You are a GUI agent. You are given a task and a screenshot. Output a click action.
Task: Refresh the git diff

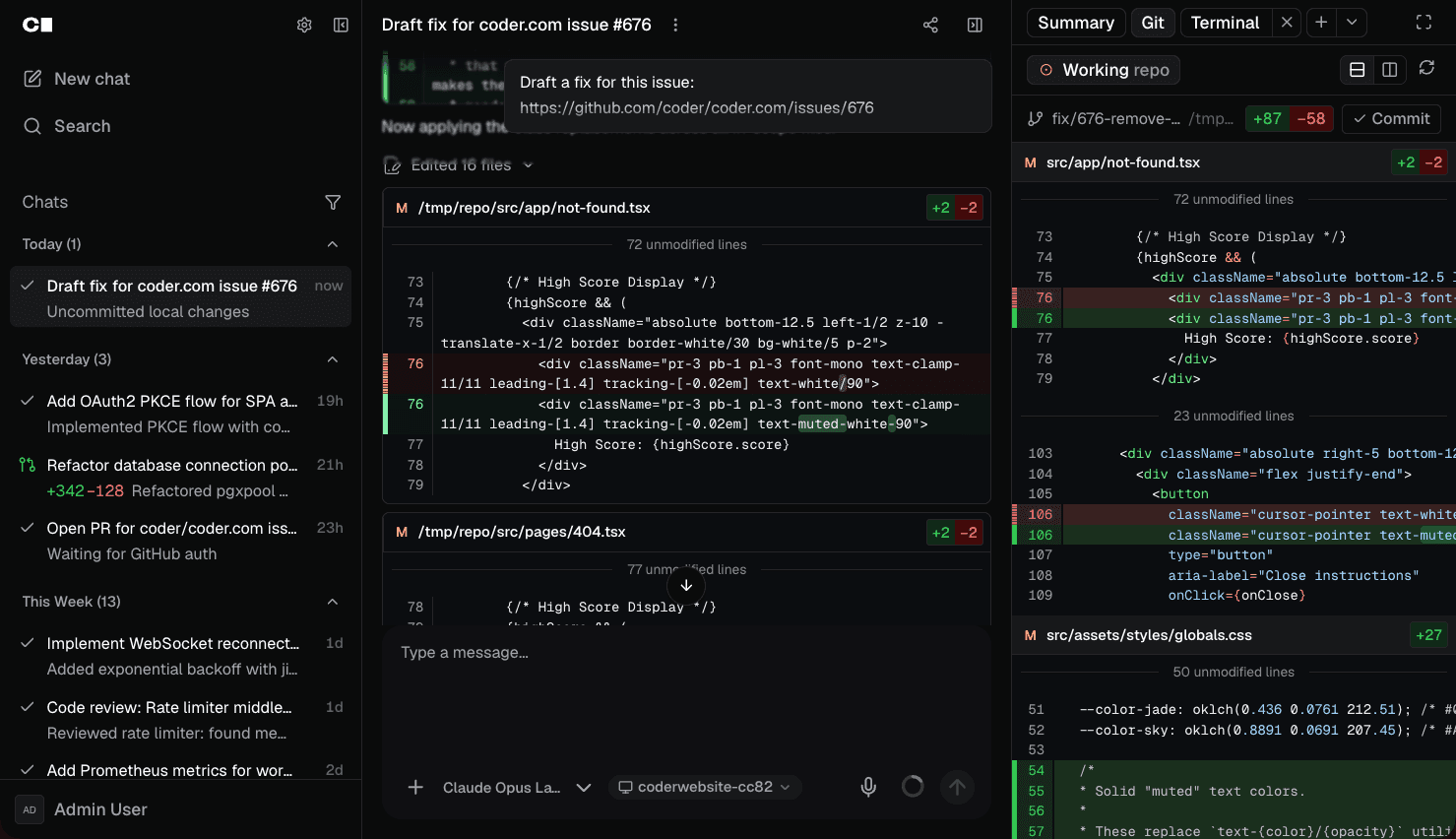[1426, 69]
